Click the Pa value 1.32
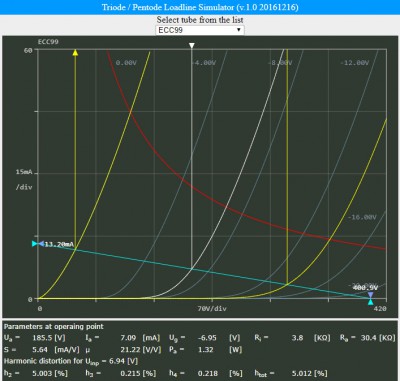The height and width of the screenshot is (381, 400). click(205, 350)
